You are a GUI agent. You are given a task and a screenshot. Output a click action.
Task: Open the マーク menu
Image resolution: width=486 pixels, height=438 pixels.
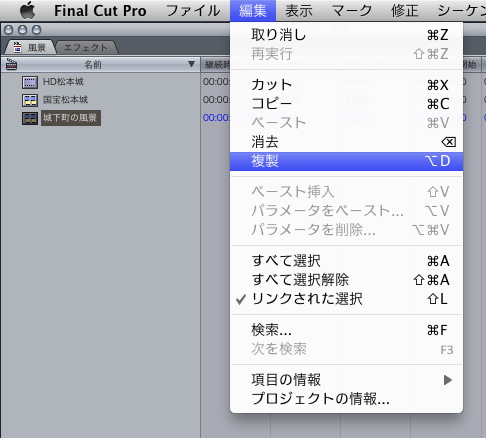pyautogui.click(x=352, y=11)
